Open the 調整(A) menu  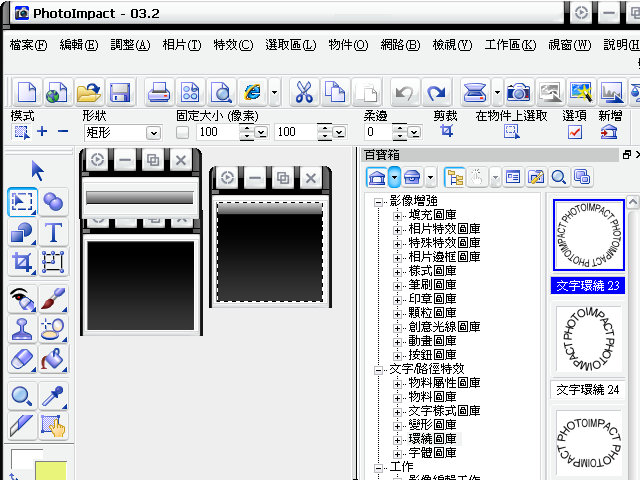(x=130, y=44)
